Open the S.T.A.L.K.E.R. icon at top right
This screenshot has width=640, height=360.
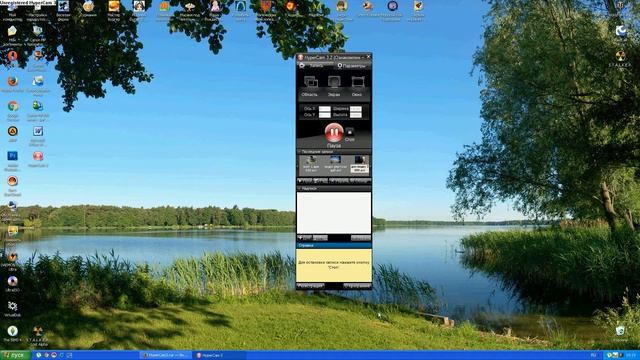(620, 56)
